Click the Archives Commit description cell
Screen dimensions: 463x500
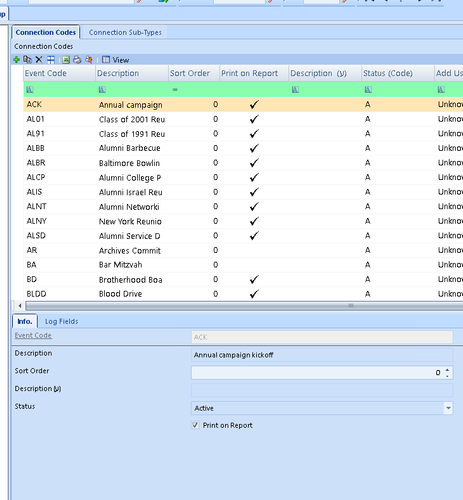pyautogui.click(x=132, y=250)
